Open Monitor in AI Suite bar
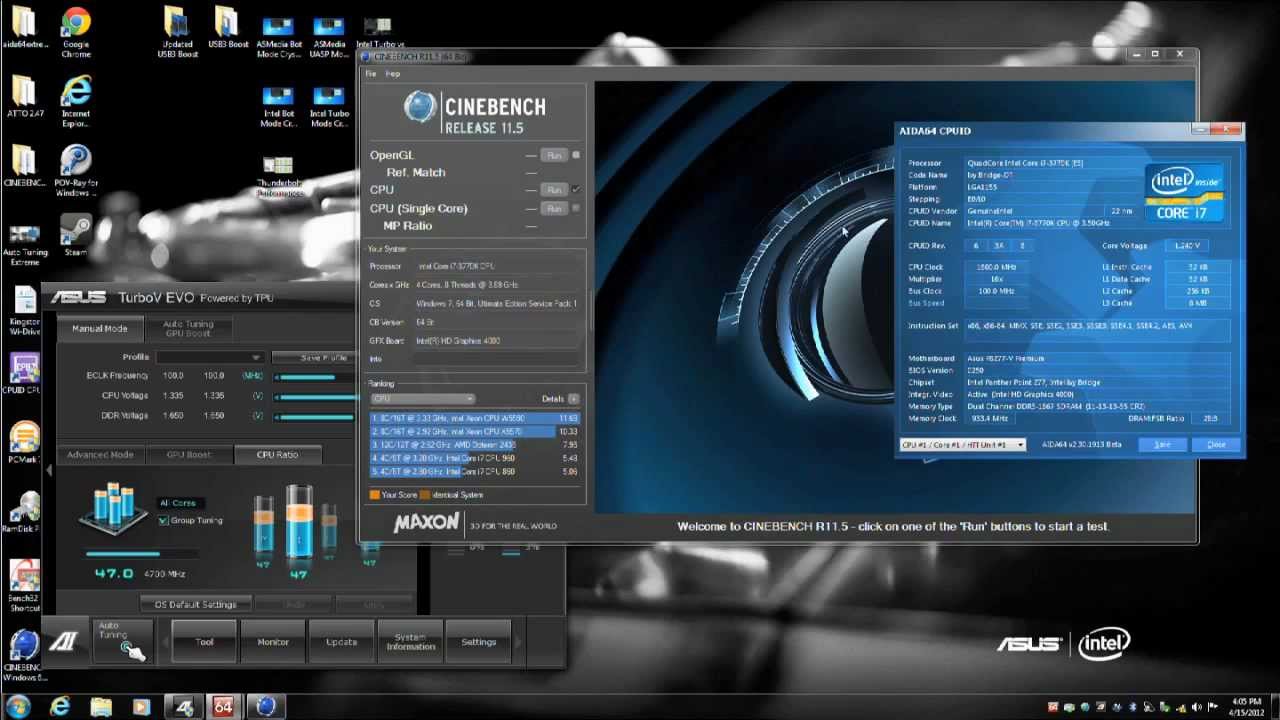The height and width of the screenshot is (720, 1280). pyautogui.click(x=273, y=642)
